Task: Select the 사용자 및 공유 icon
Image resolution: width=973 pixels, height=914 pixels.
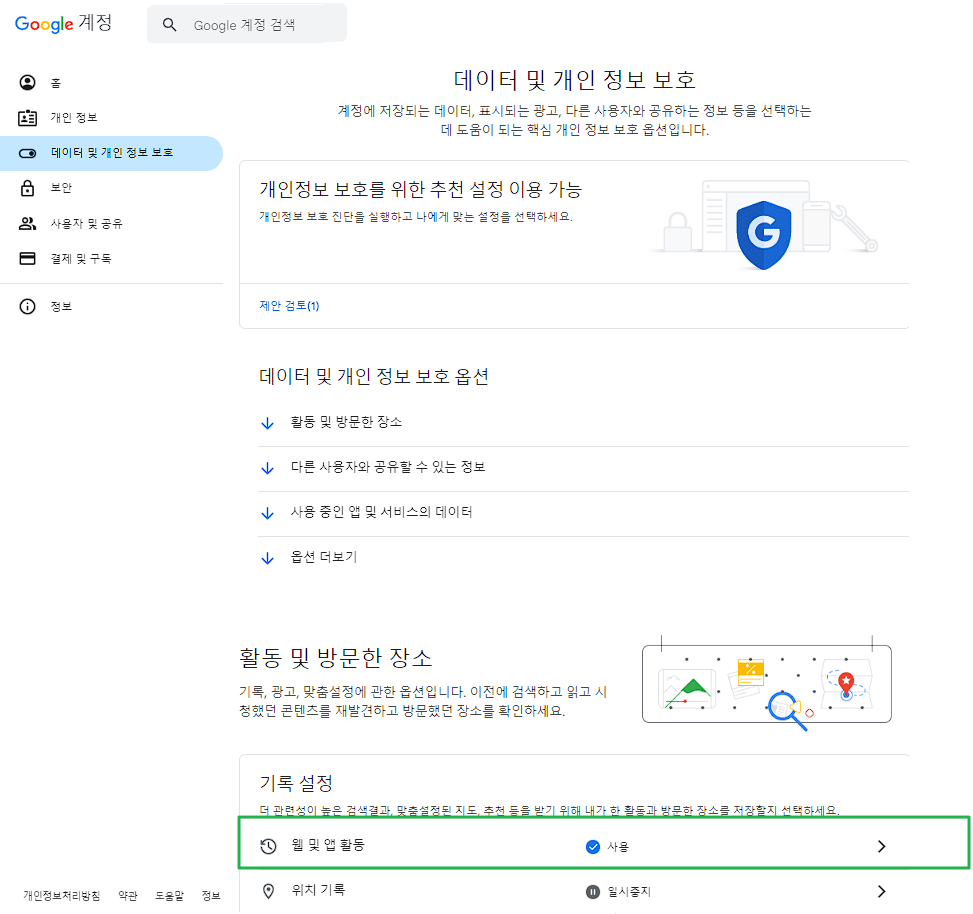Action: 27,222
